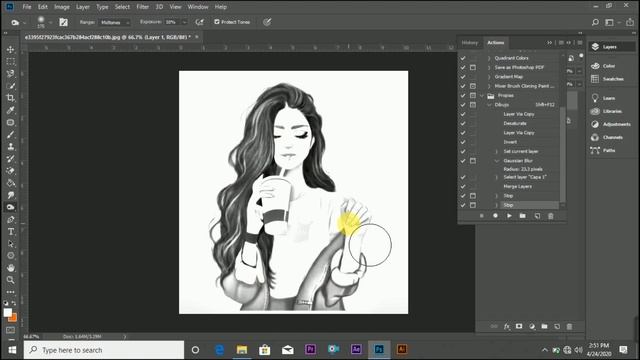This screenshot has width=640, height=360.
Task: Open the Photoshop search icon
Action: click(x=595, y=22)
